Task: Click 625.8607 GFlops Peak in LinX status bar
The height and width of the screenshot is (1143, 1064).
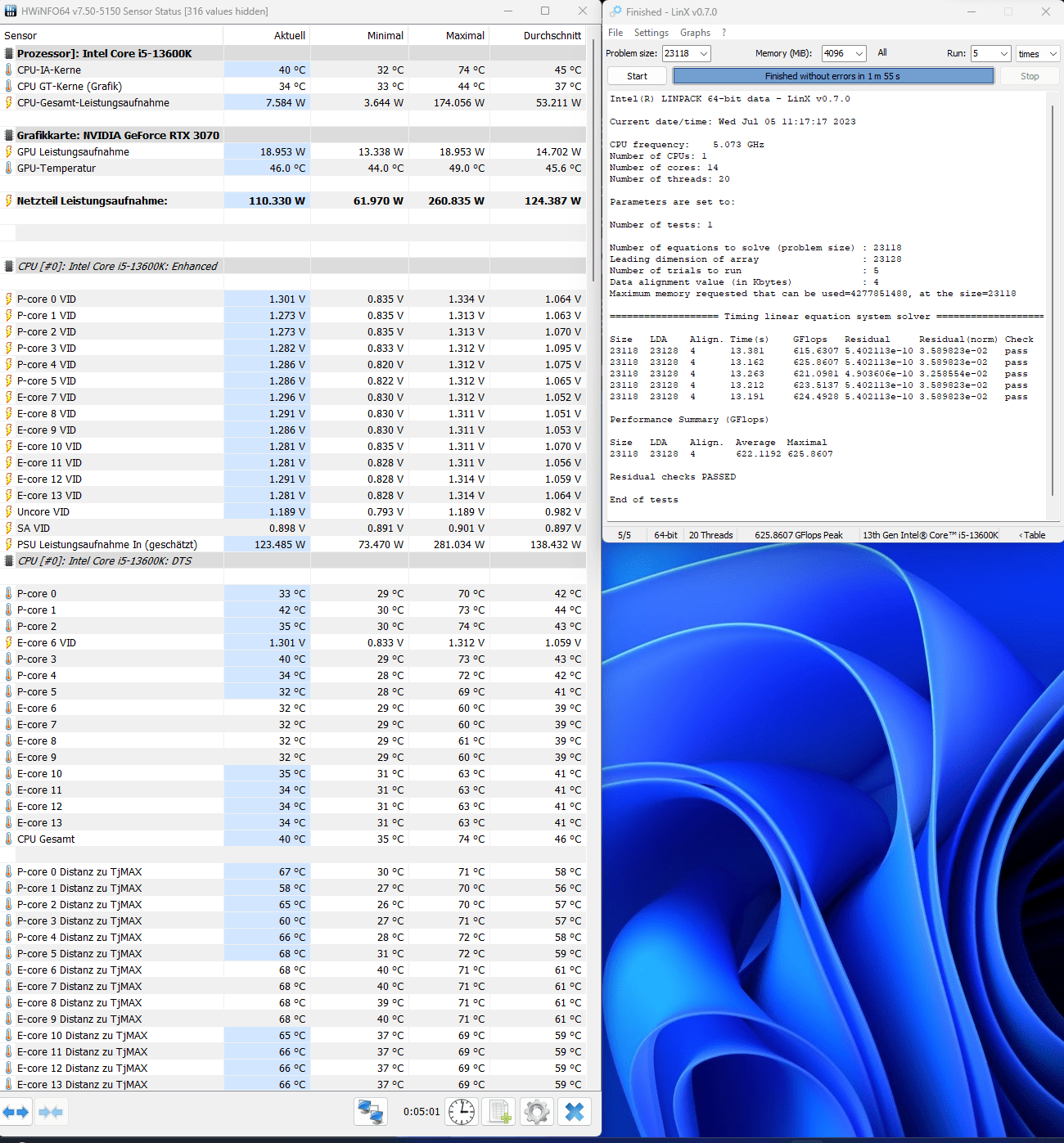Action: (x=798, y=535)
